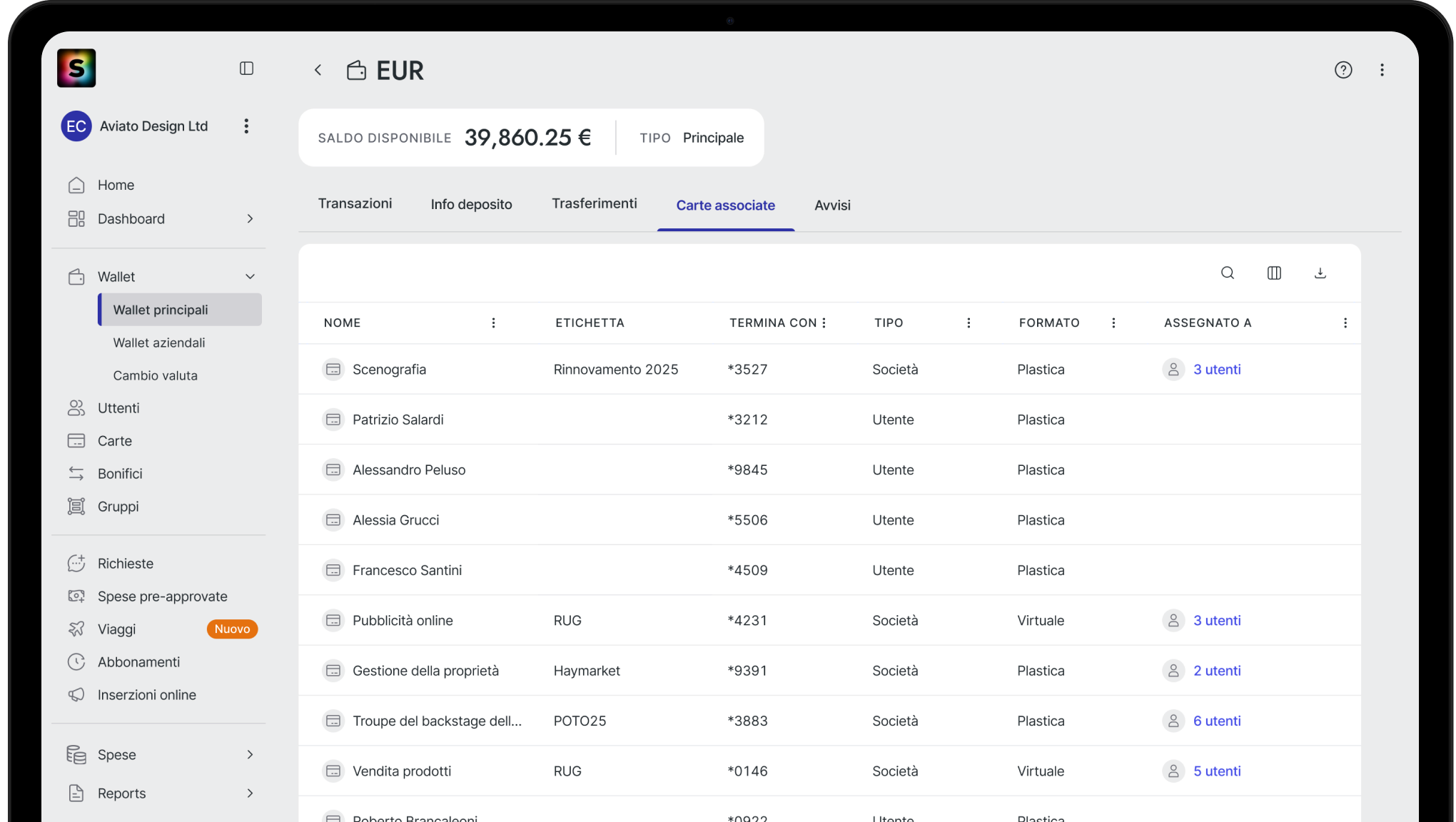
Task: Go back using the left arrow
Action: pyautogui.click(x=318, y=70)
